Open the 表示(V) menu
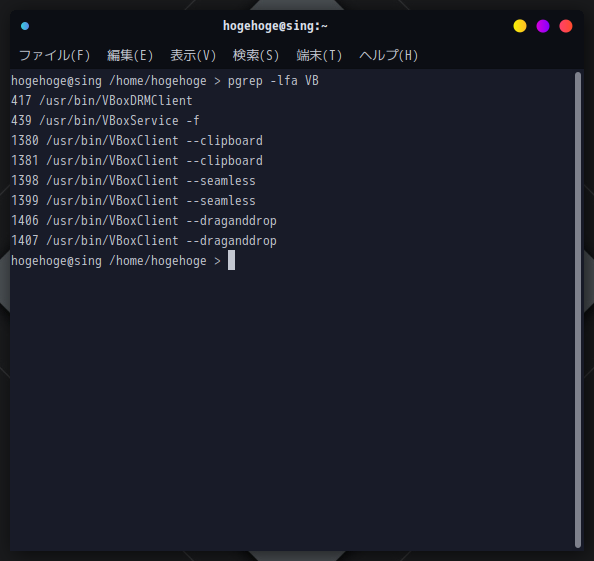The width and height of the screenshot is (594, 561). (193, 56)
